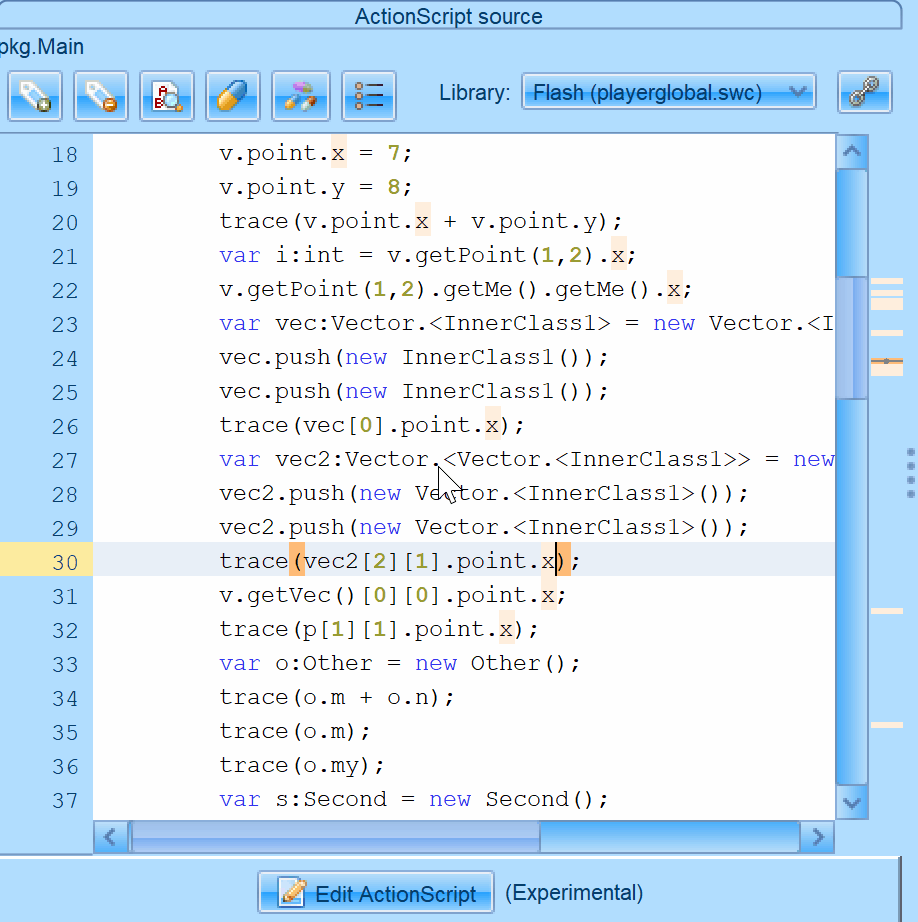Image resolution: width=918 pixels, height=922 pixels.
Task: Click code line 'v.point.y = 8;'
Action: pos(316,188)
